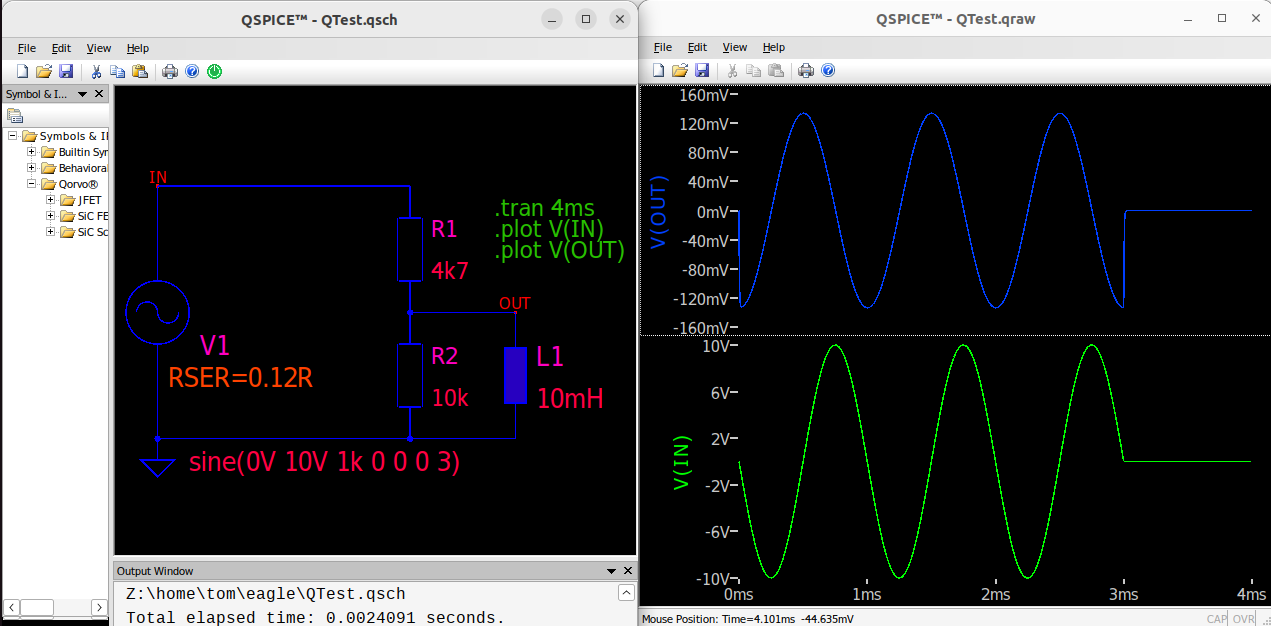Collapse the Qorvo® folder
Viewport: 1271px width, 626px height.
click(32, 184)
